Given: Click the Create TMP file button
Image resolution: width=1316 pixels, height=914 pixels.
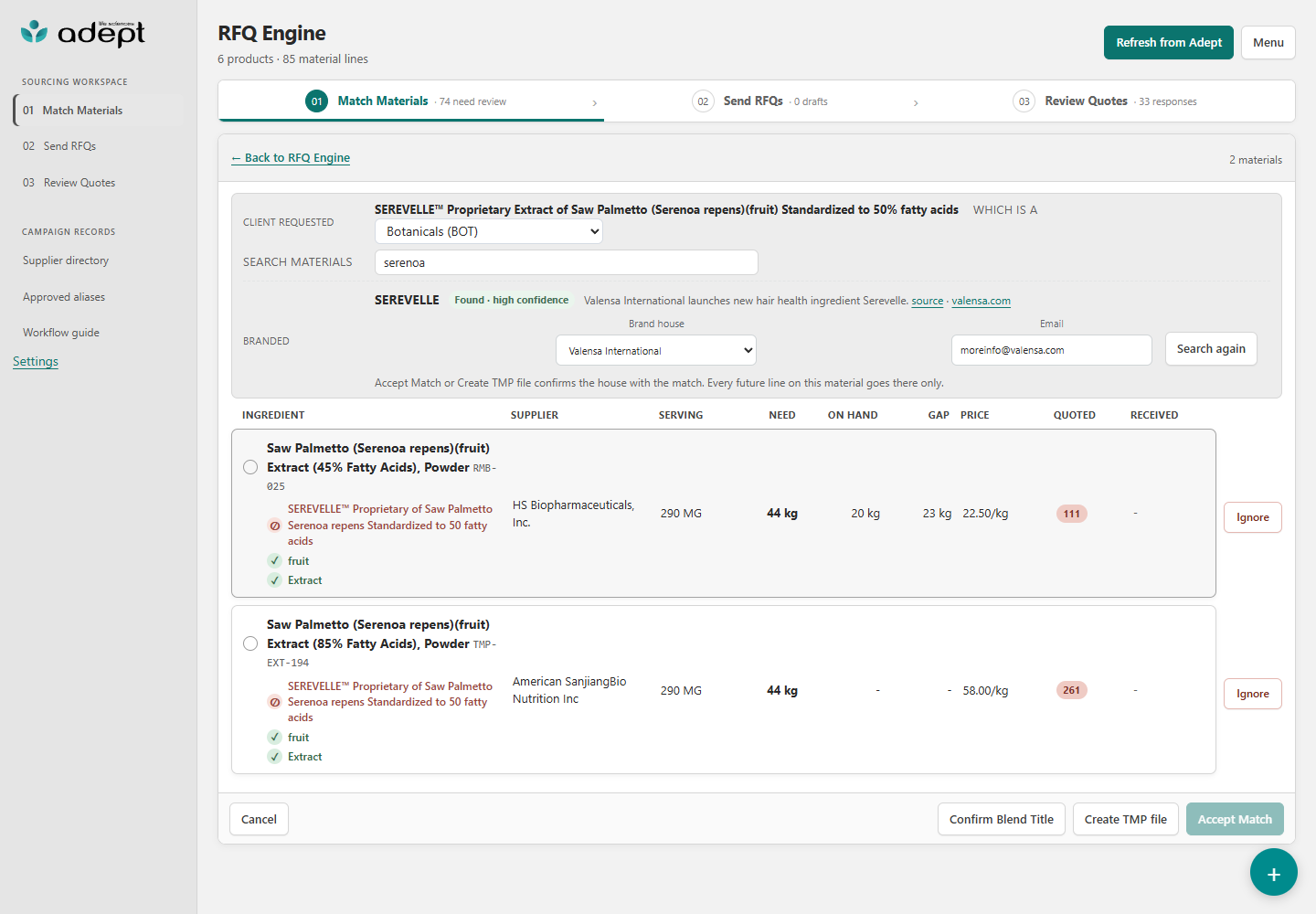Looking at the screenshot, I should [x=1126, y=819].
